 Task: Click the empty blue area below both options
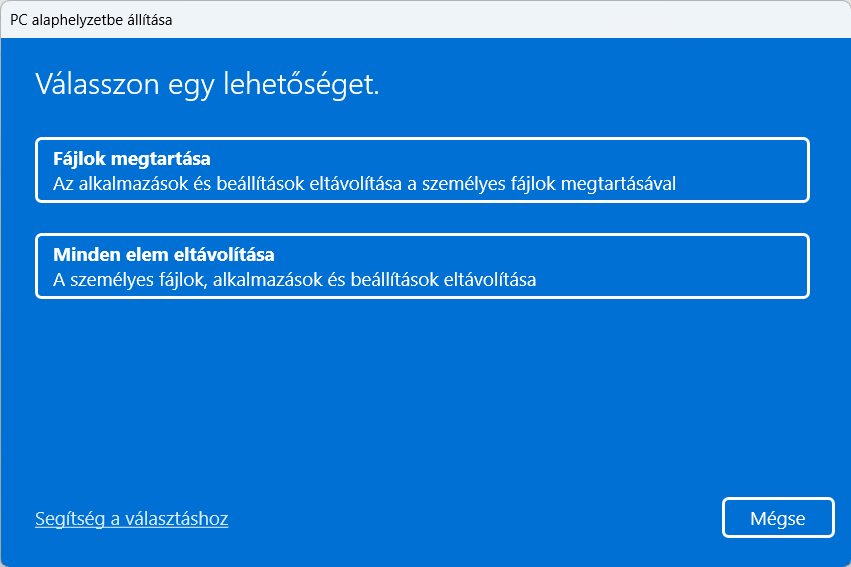click(x=422, y=400)
